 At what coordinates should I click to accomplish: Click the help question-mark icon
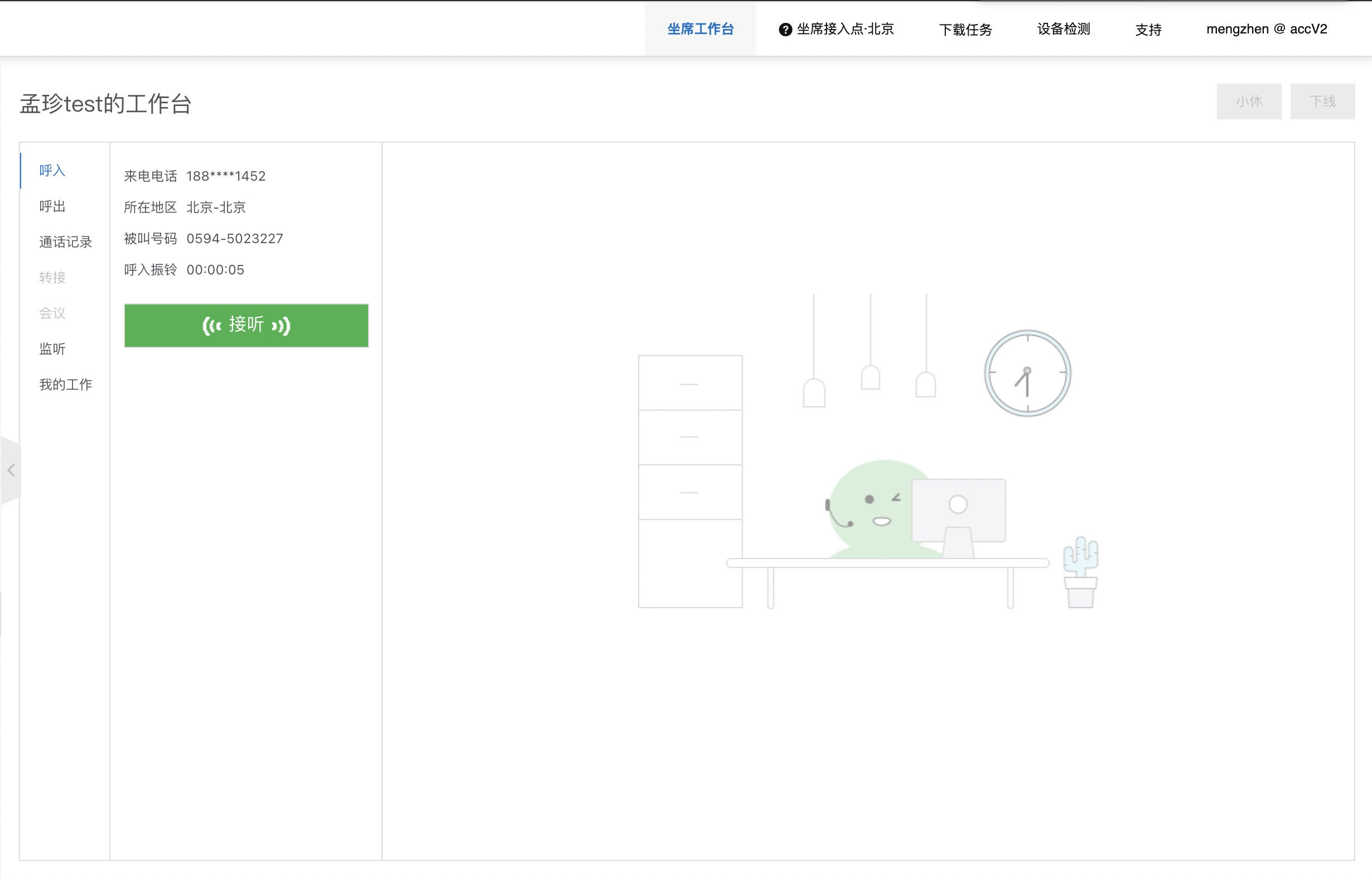point(785,29)
